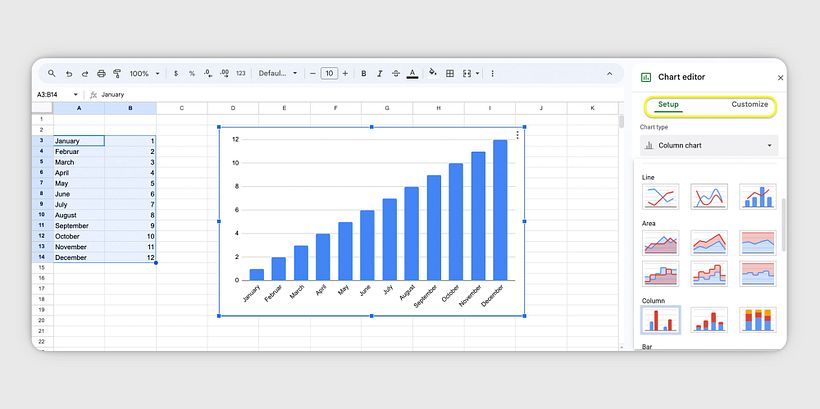Format as percent
Image resolution: width=820 pixels, height=409 pixels.
pos(192,74)
